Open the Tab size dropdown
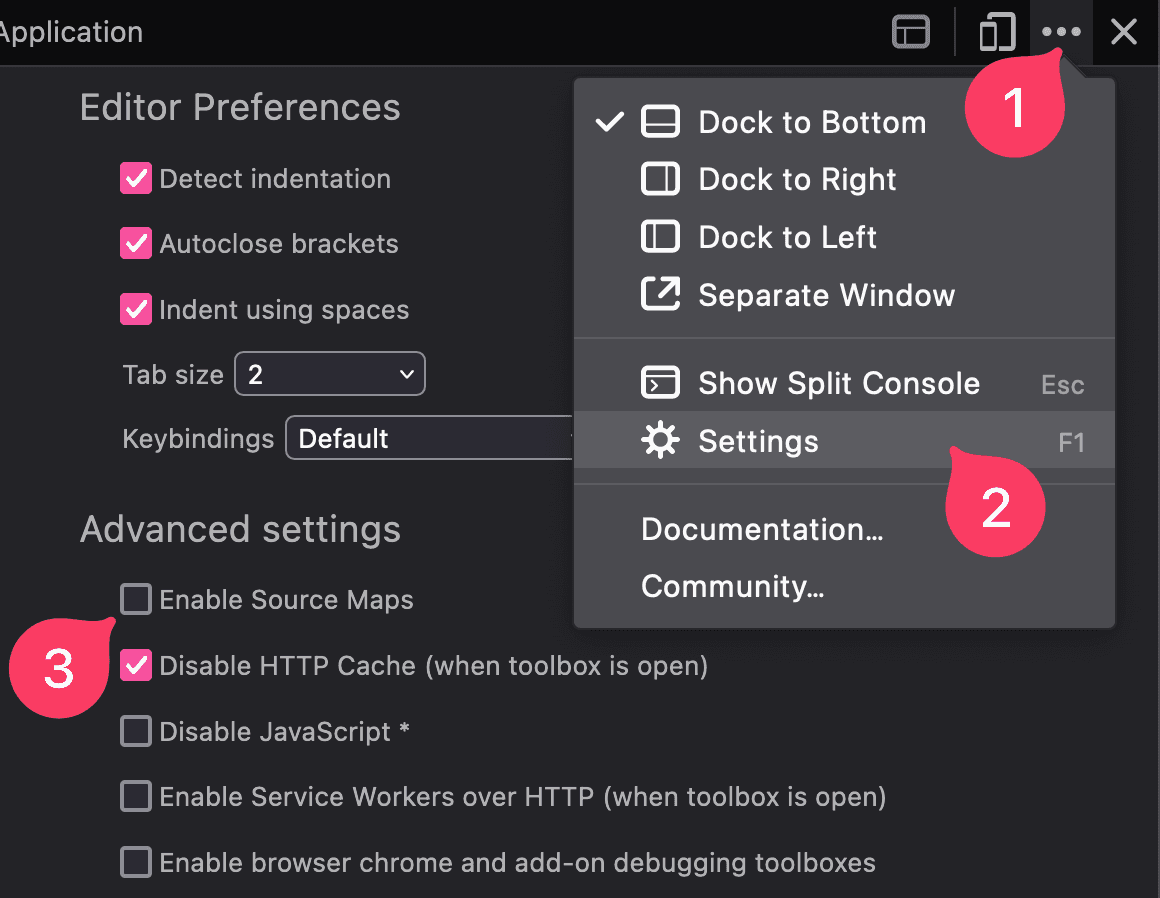Screen dimensions: 1160x898 tap(329, 373)
